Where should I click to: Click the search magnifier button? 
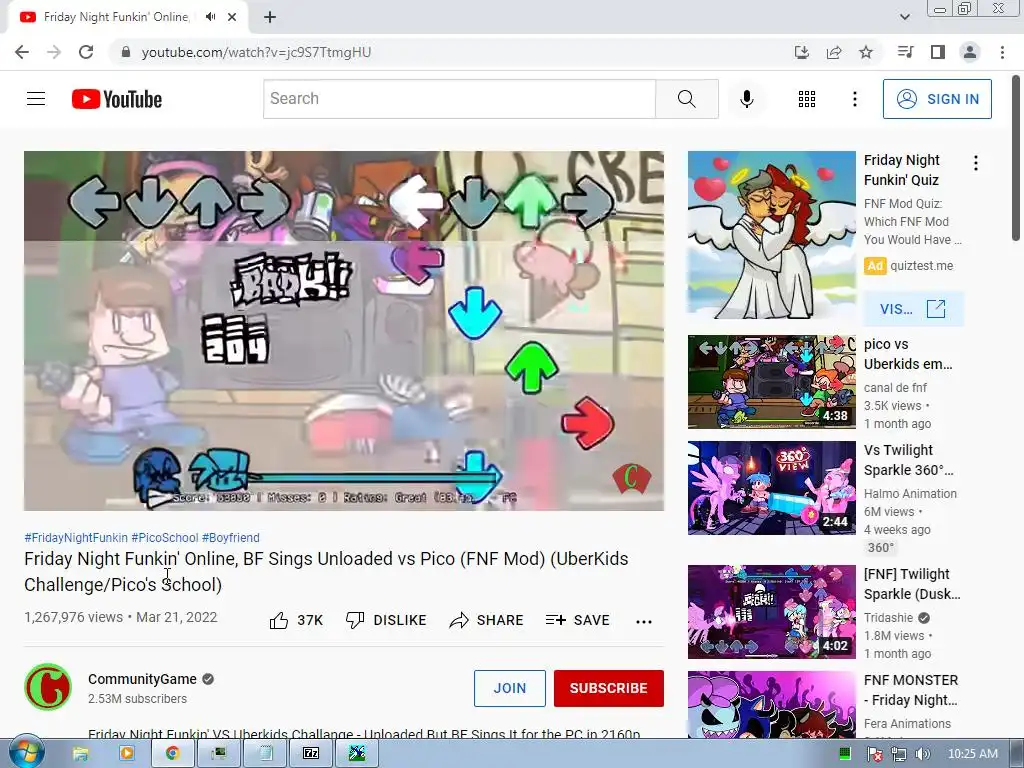tap(686, 99)
